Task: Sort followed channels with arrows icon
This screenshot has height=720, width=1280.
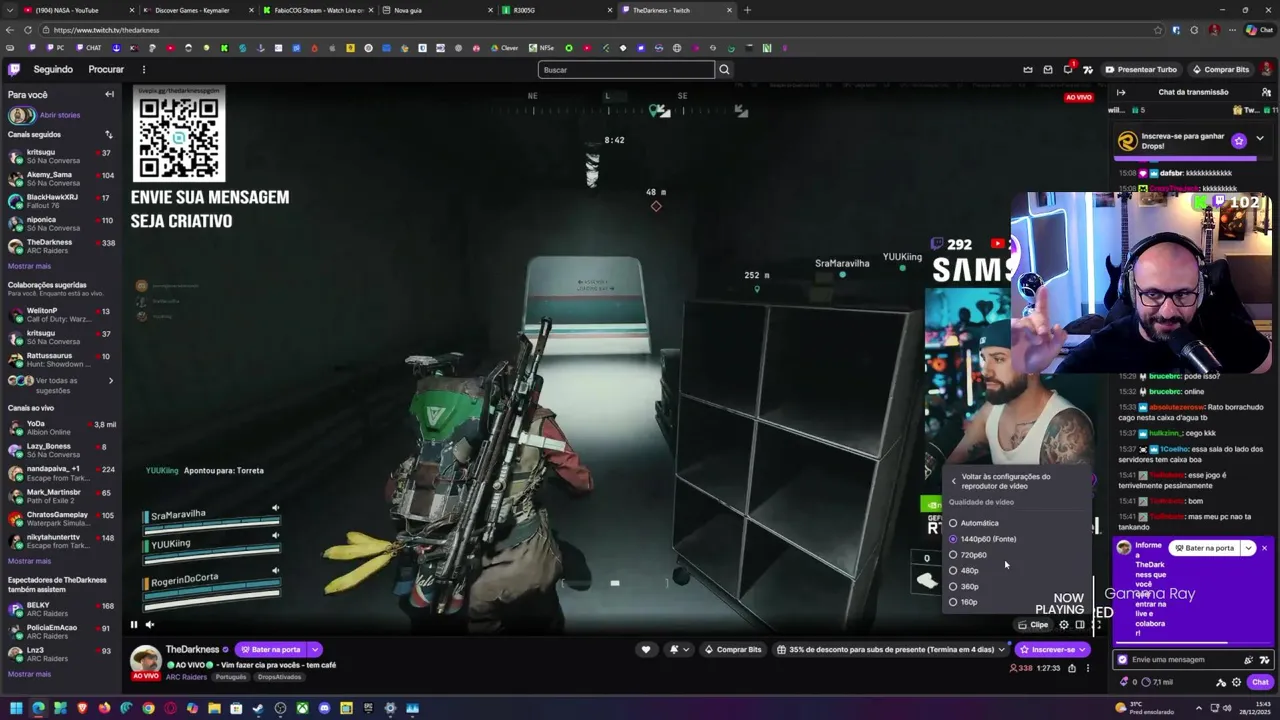Action: coord(109,134)
